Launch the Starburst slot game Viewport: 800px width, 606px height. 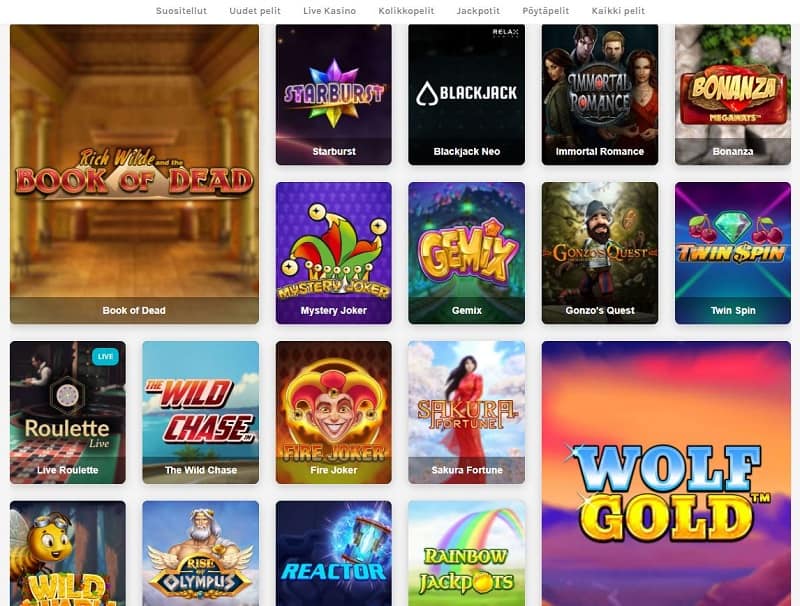(x=334, y=94)
